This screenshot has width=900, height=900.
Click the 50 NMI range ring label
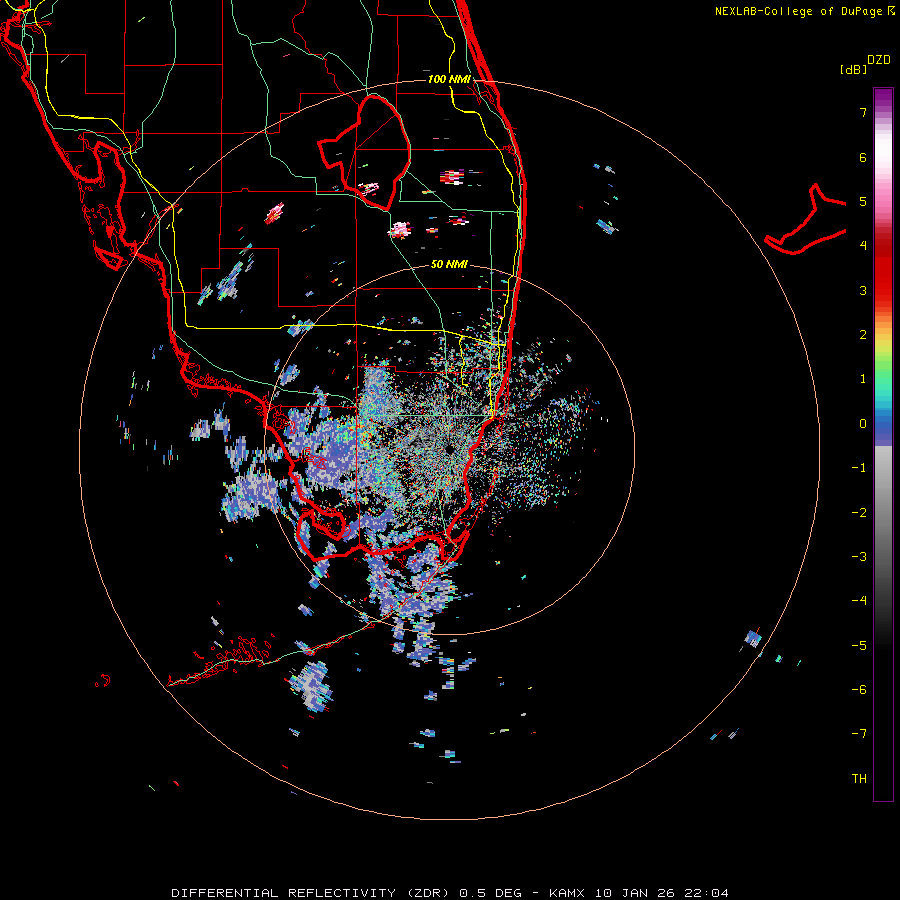449,264
